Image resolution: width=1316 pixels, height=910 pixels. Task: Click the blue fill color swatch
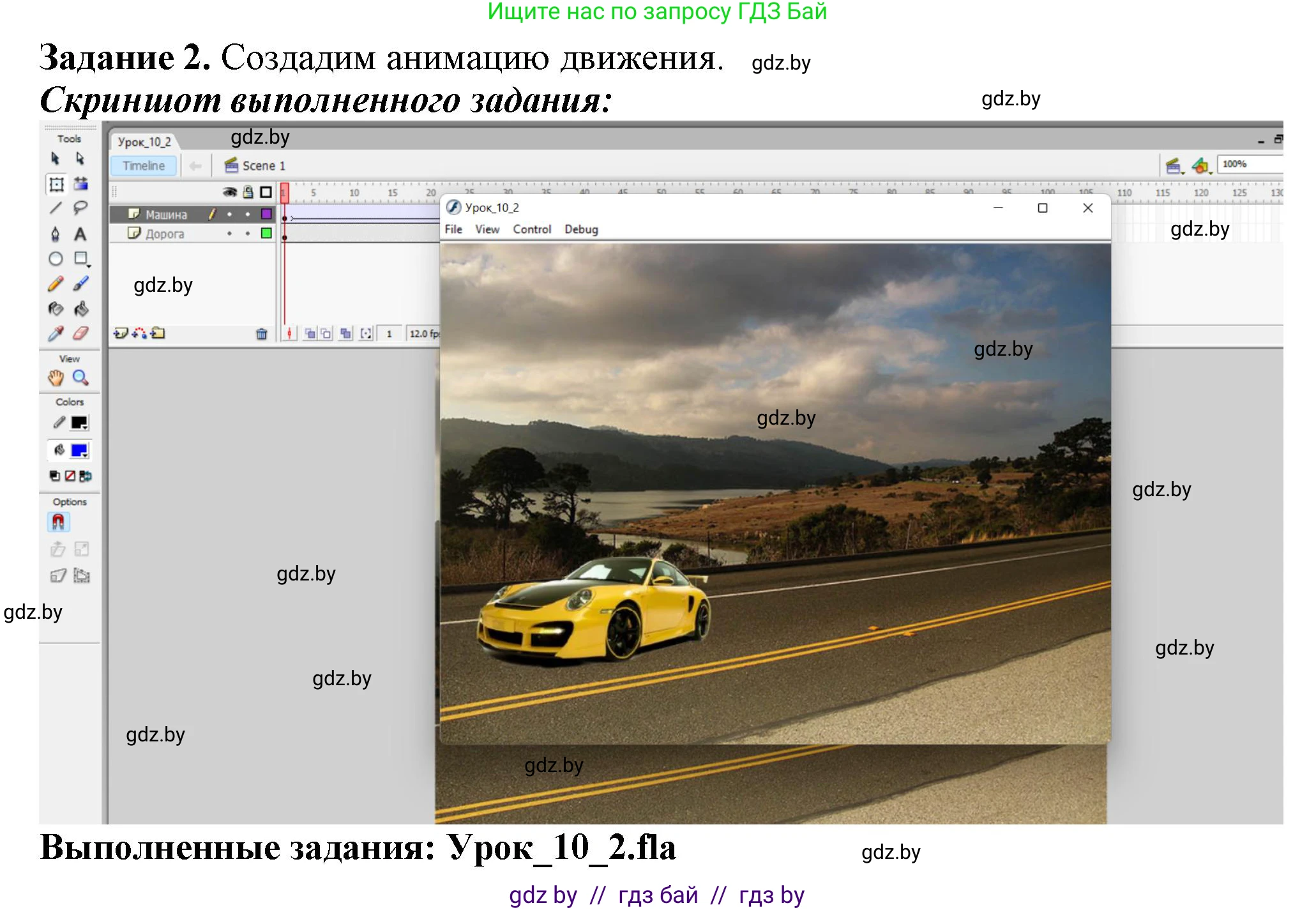[x=79, y=451]
